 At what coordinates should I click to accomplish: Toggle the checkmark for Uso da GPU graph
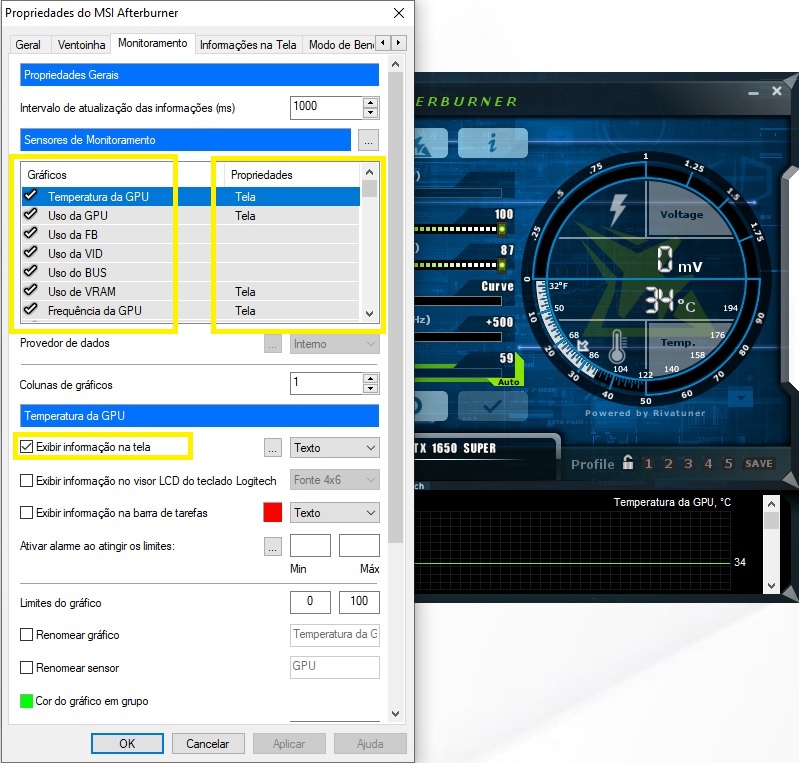click(31, 215)
